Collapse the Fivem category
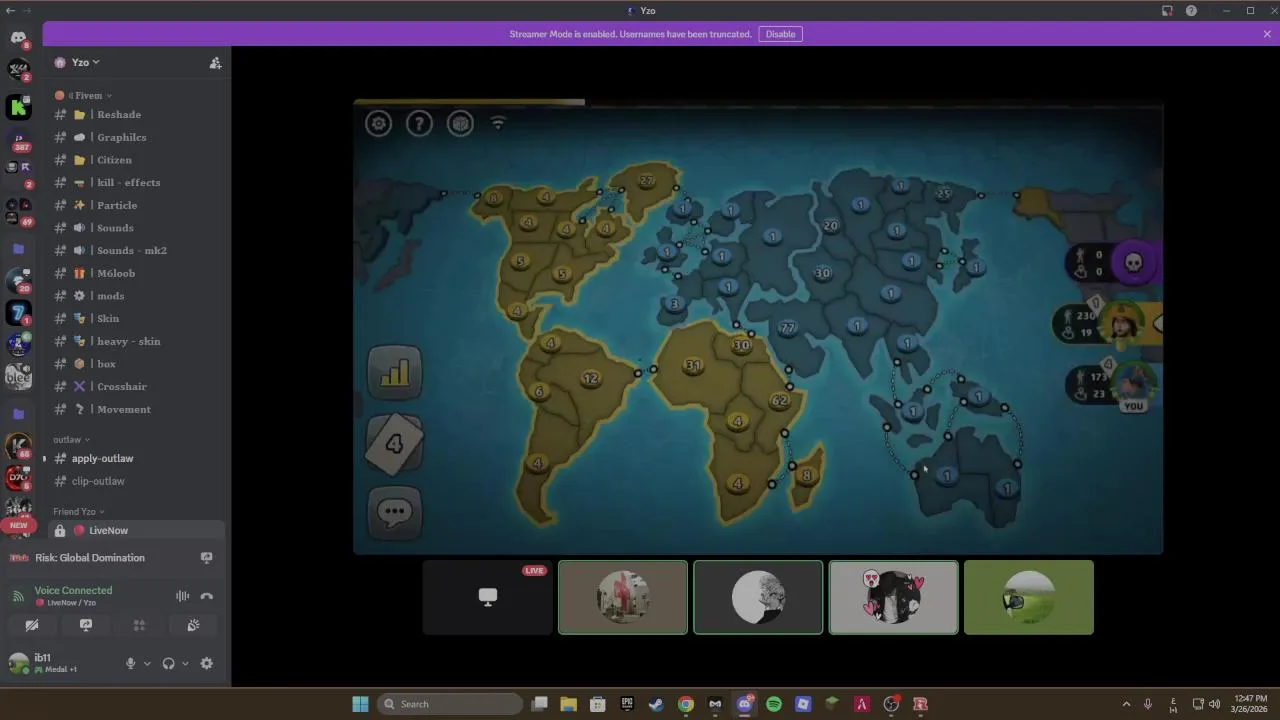This screenshot has width=1280, height=720. tap(89, 95)
